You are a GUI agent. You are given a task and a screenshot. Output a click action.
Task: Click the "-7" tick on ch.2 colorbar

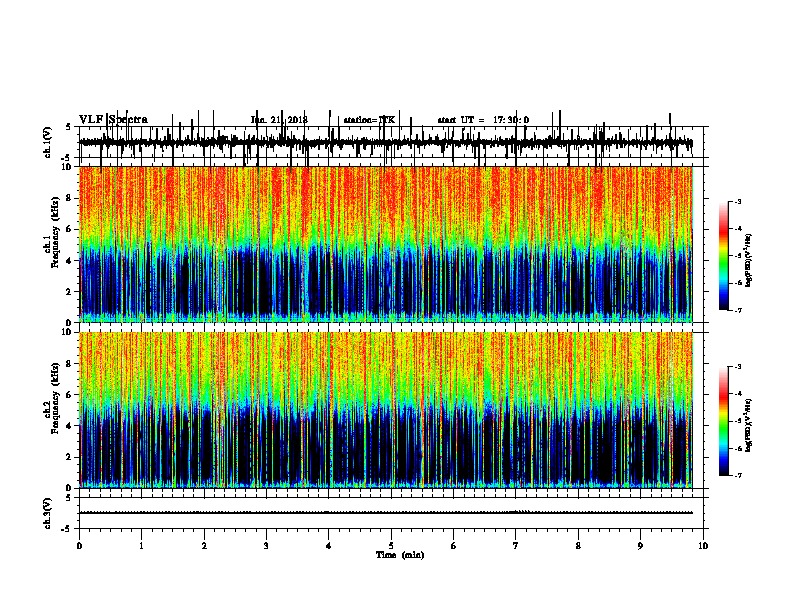click(x=737, y=475)
